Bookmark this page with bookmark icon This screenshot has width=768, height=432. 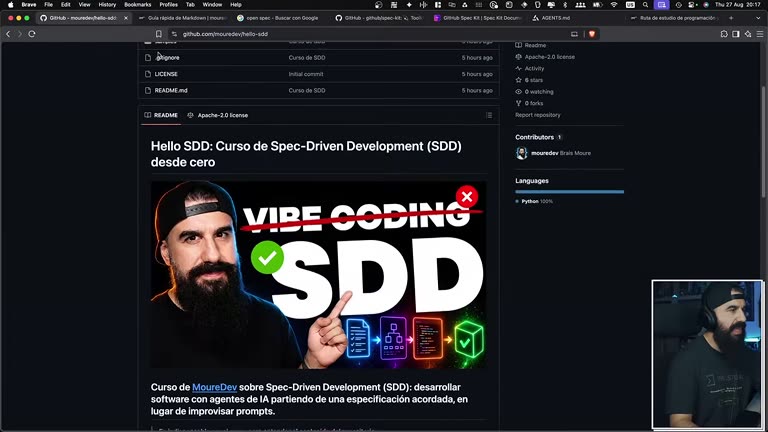tap(159, 34)
